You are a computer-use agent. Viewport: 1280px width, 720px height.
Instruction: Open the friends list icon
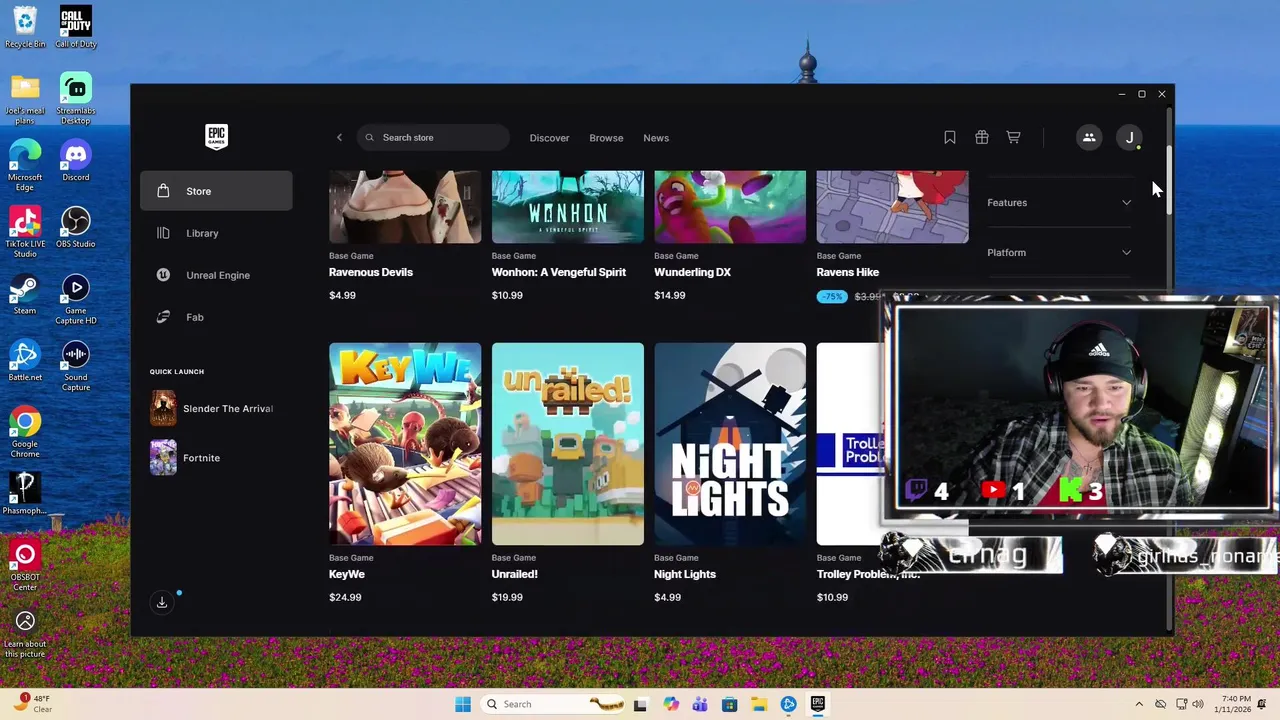click(1089, 138)
